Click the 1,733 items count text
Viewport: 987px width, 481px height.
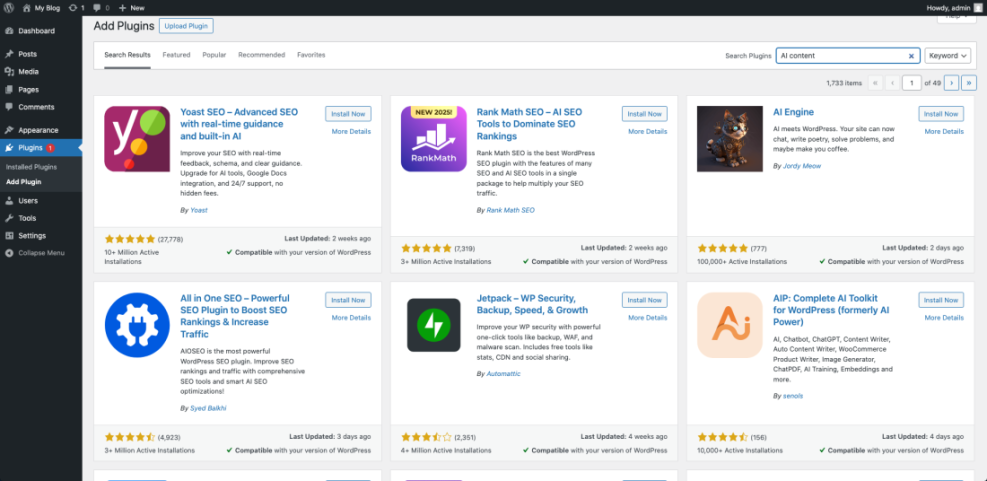[843, 83]
